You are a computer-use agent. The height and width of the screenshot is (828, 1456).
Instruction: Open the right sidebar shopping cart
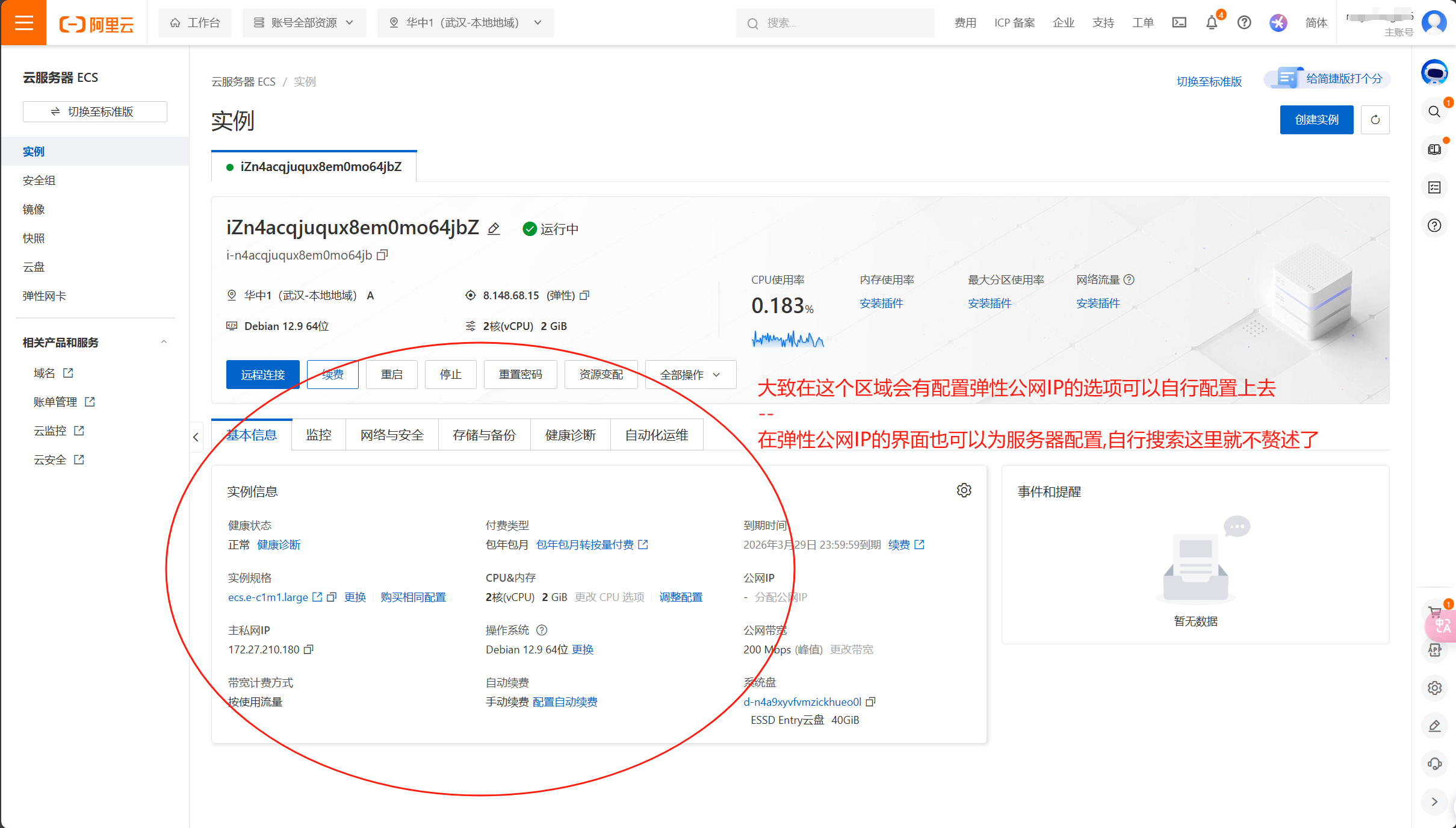1434,612
